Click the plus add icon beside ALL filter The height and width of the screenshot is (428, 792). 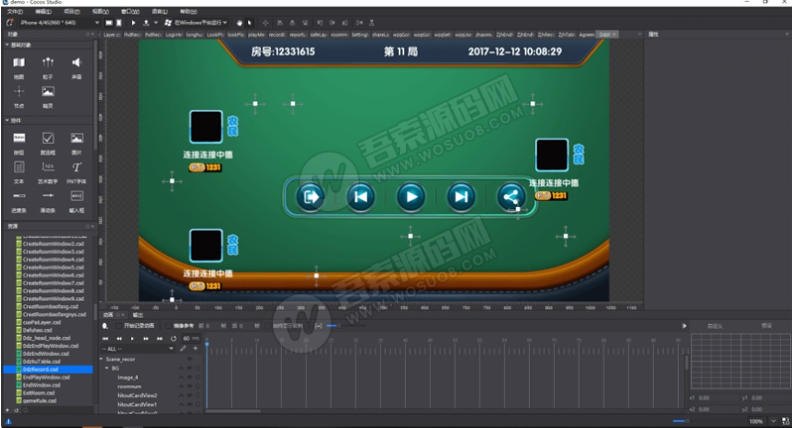(195, 349)
